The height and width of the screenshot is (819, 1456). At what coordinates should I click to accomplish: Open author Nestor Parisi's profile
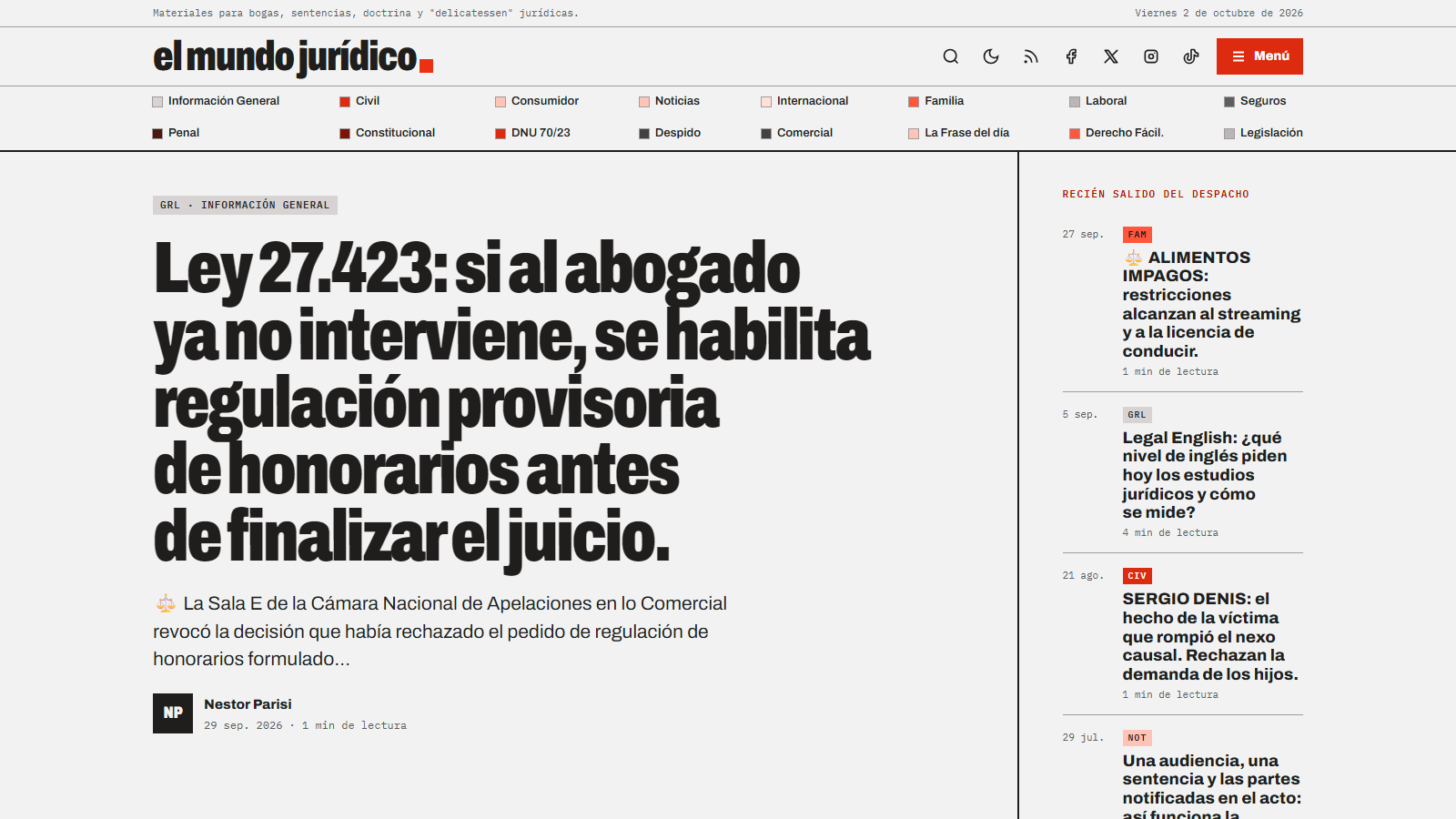click(x=248, y=704)
